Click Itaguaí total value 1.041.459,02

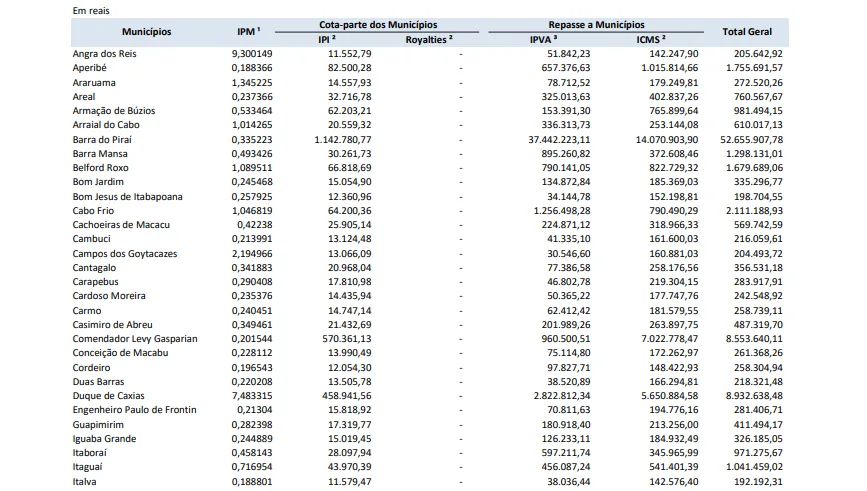pos(748,467)
